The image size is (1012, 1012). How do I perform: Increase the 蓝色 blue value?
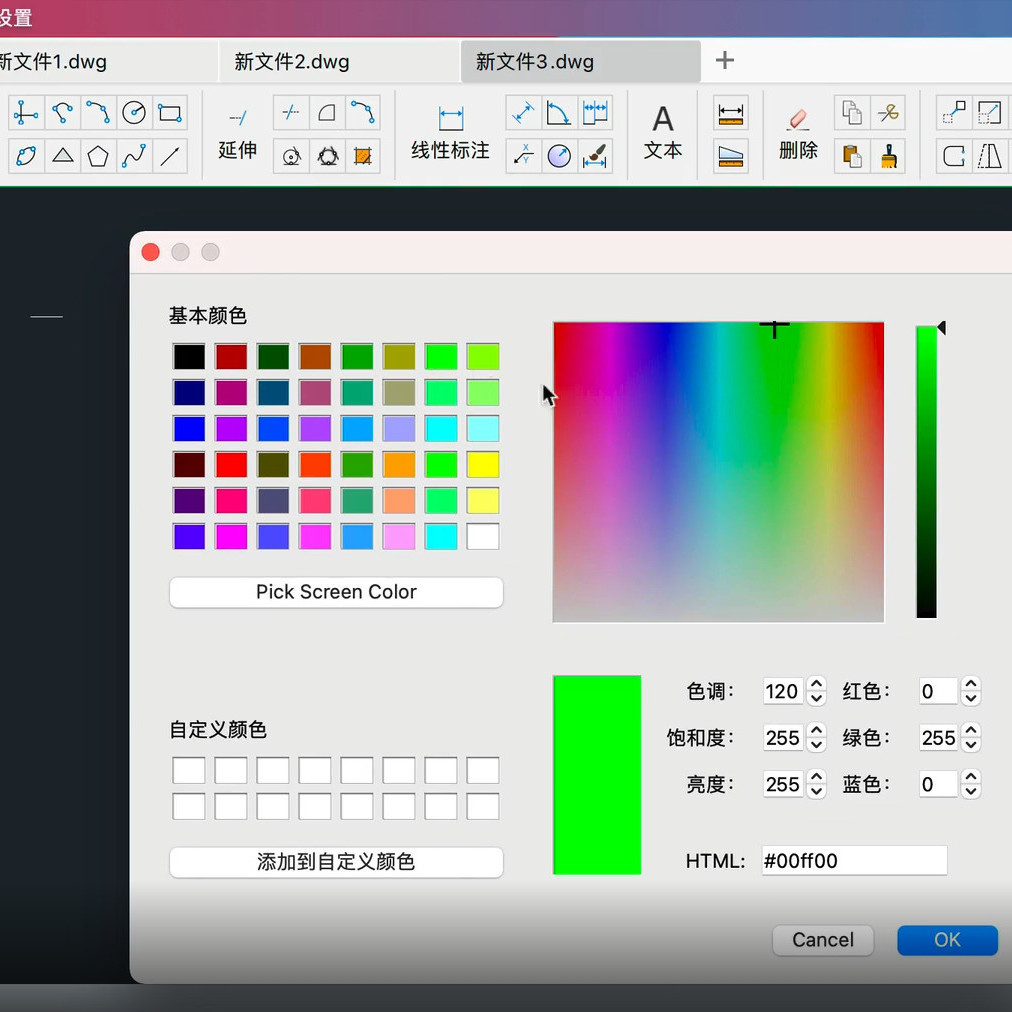click(971, 776)
